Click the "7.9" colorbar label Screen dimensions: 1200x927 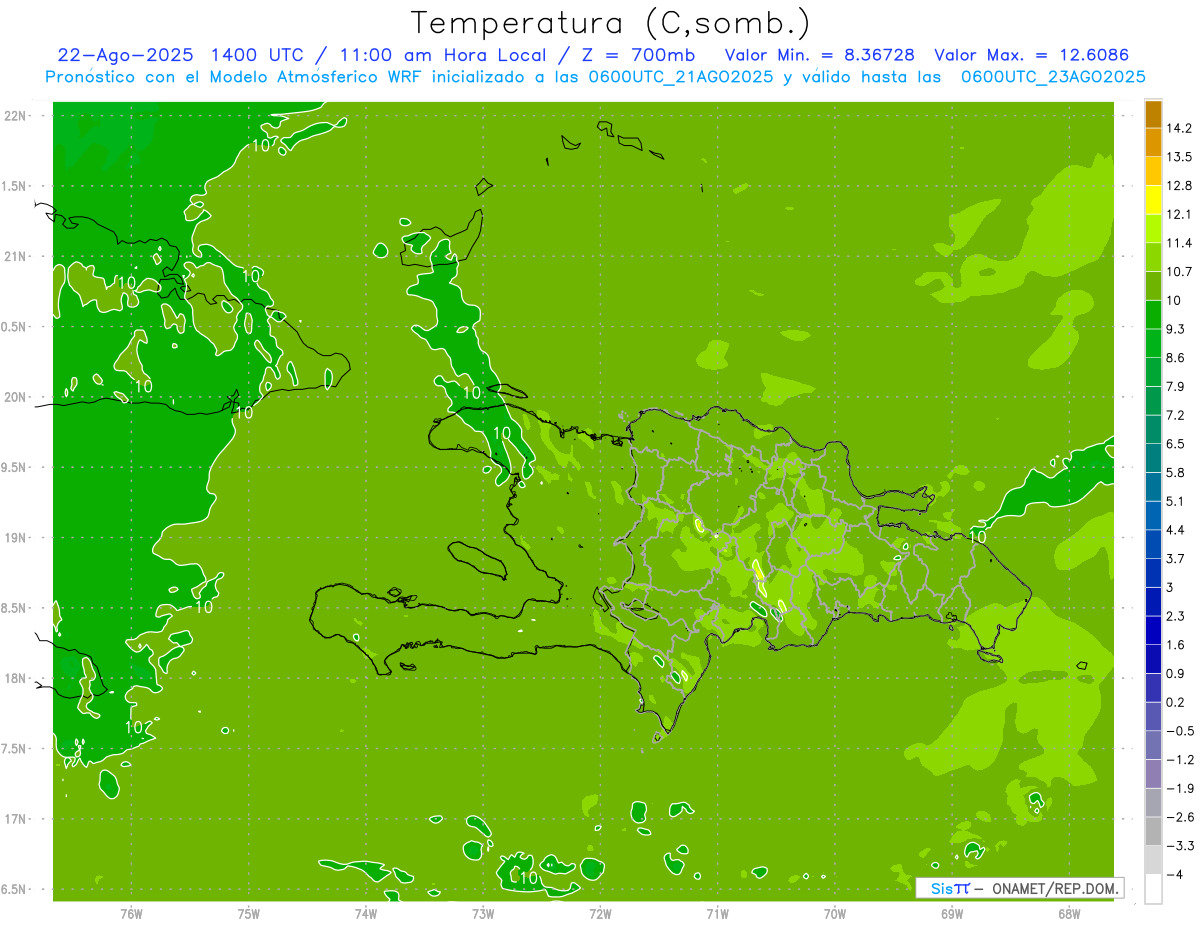click(1176, 386)
